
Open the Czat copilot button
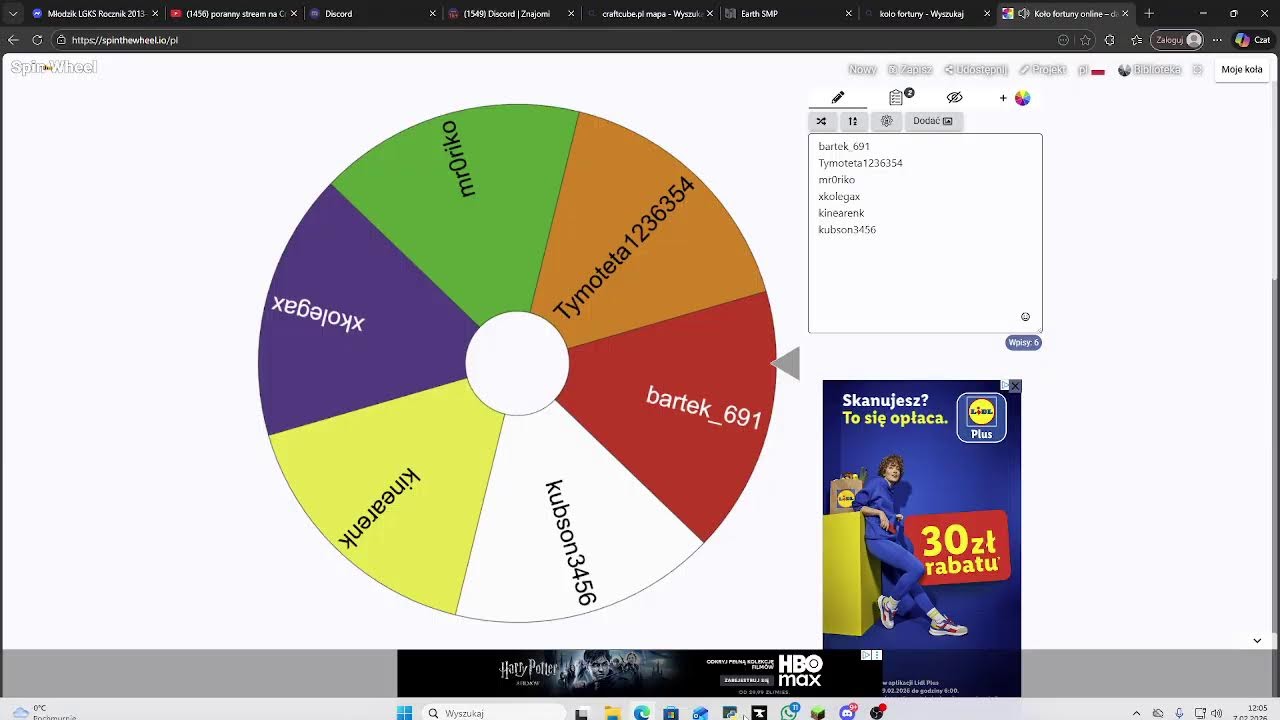(x=1255, y=40)
